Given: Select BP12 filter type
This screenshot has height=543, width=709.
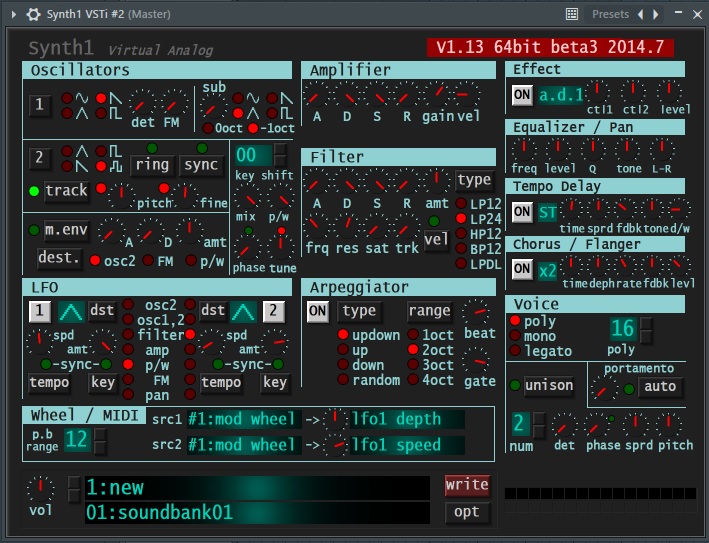Looking at the screenshot, I should 461,248.
